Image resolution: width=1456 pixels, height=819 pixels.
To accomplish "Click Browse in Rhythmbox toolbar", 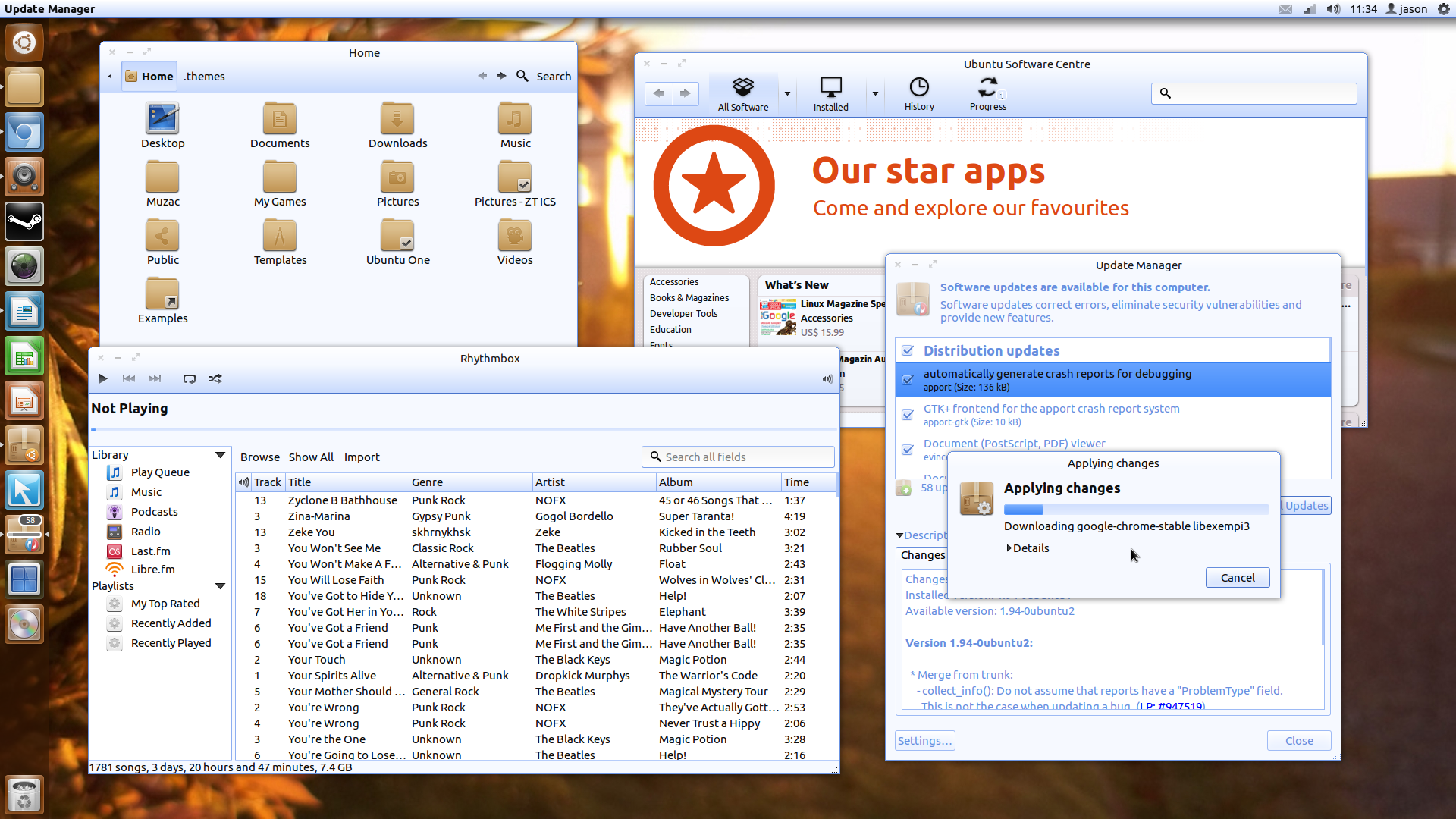I will 260,457.
